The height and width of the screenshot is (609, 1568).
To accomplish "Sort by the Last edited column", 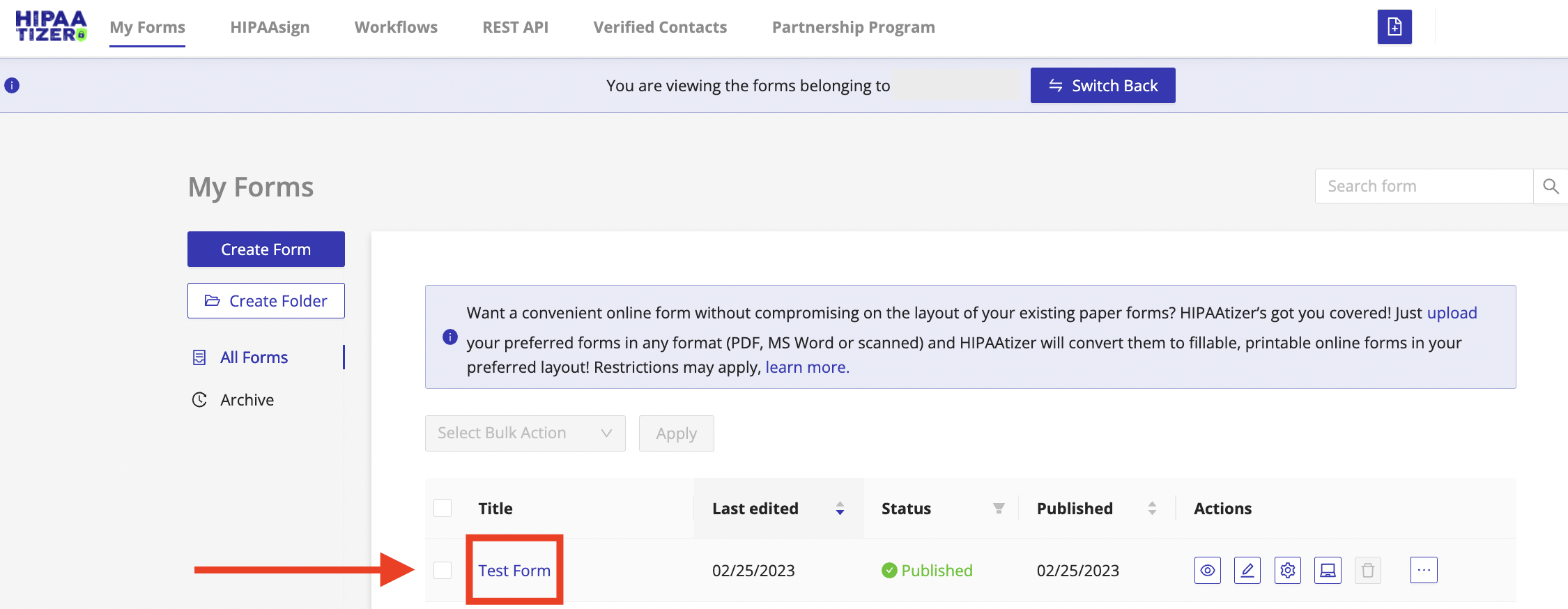I will pyautogui.click(x=840, y=509).
